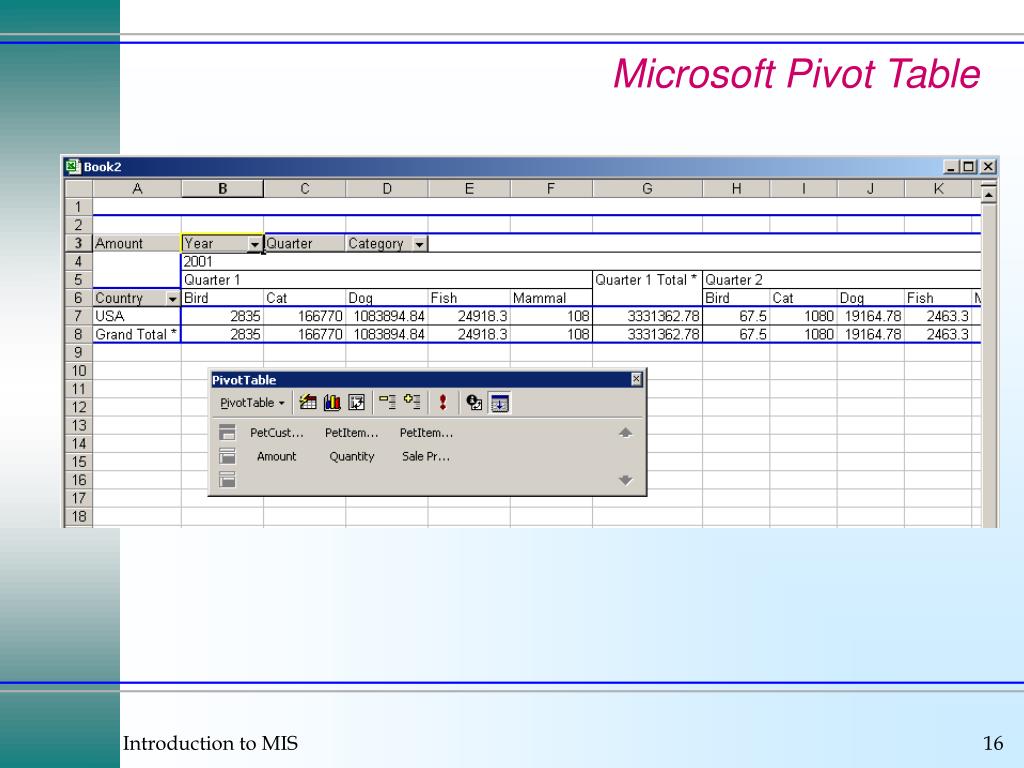Select column A header

pyautogui.click(x=137, y=189)
